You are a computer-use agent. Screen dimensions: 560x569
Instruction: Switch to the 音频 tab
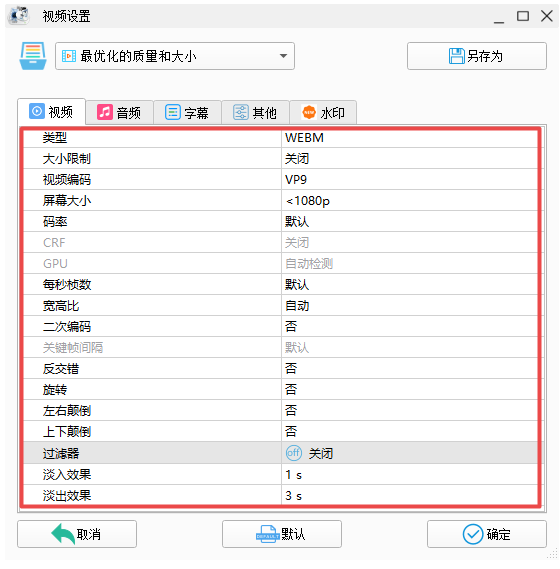[119, 112]
